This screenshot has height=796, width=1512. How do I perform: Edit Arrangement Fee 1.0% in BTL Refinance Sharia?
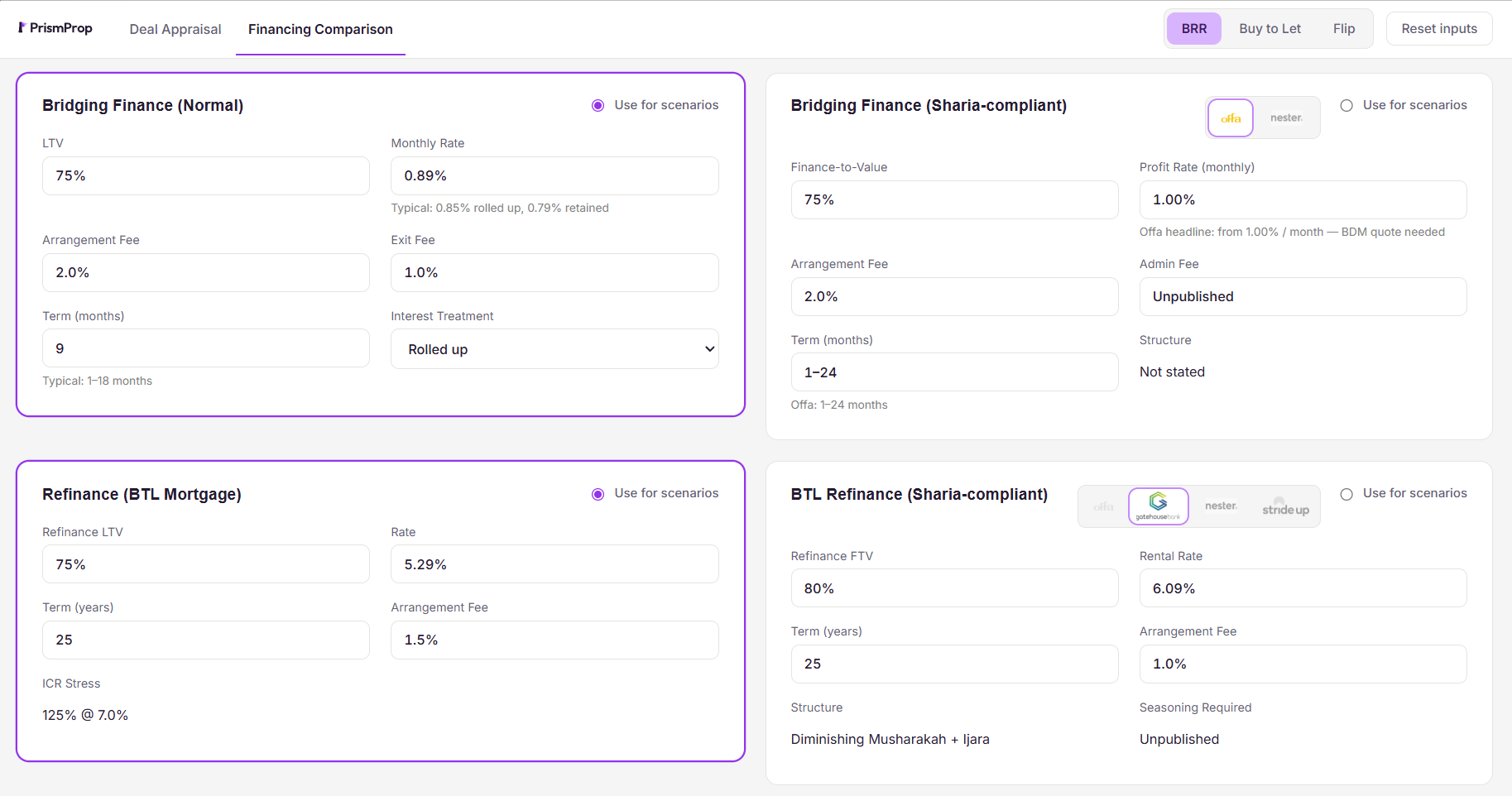(1303, 664)
